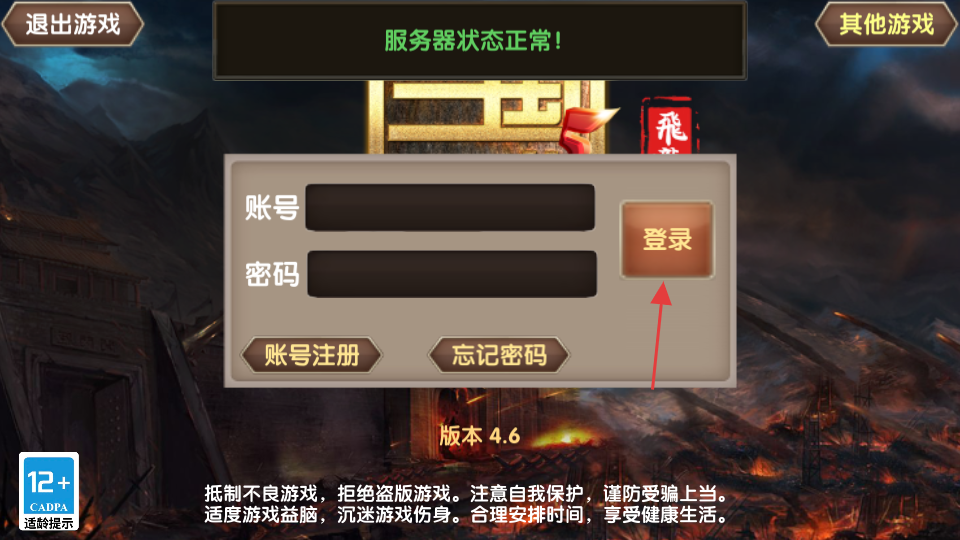Tap the red flaming 5 logo emblem
Viewport: 960px width, 540px height.
(x=586, y=129)
